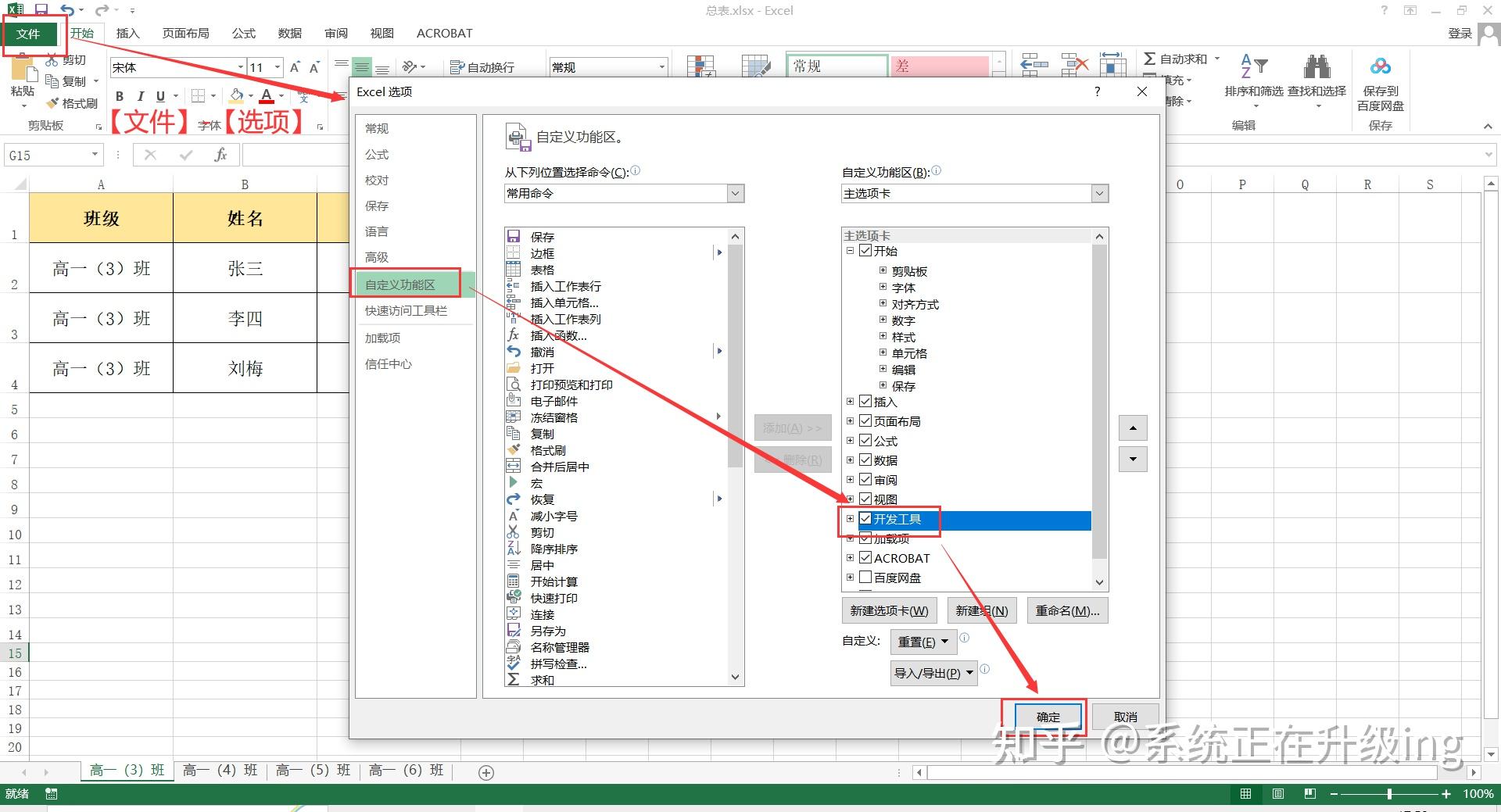Viewport: 1501px width, 812px height.
Task: Uncheck the 开发工具 checkbox
Action: (865, 518)
